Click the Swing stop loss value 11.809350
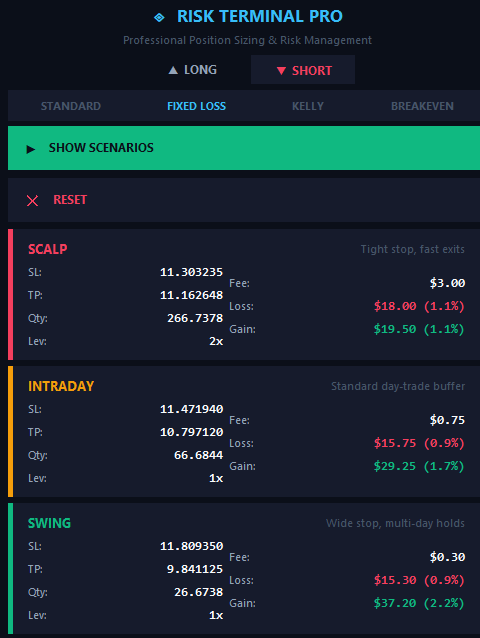 tap(192, 546)
